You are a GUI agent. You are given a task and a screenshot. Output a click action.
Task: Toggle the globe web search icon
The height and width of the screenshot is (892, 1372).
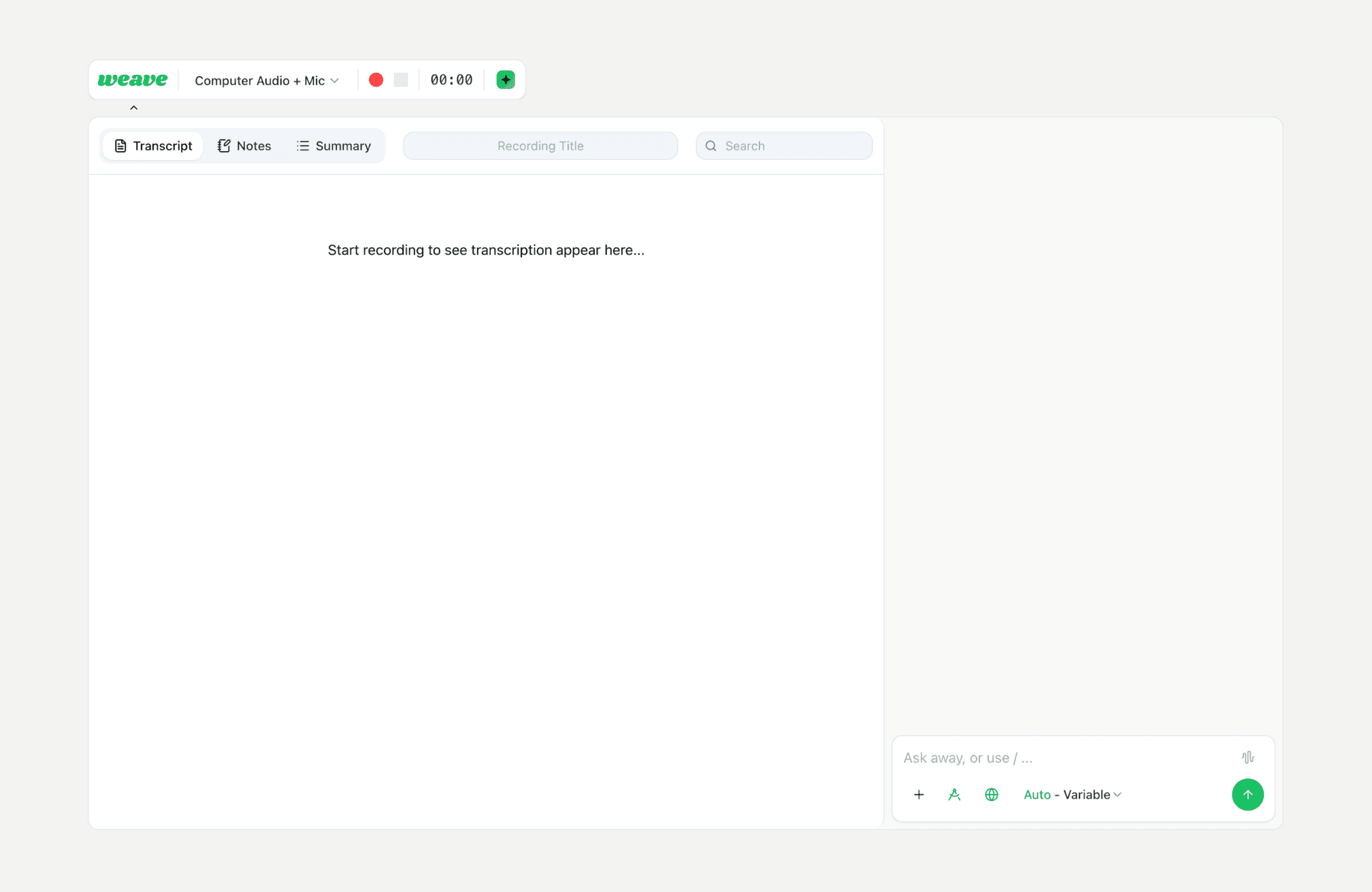click(992, 795)
